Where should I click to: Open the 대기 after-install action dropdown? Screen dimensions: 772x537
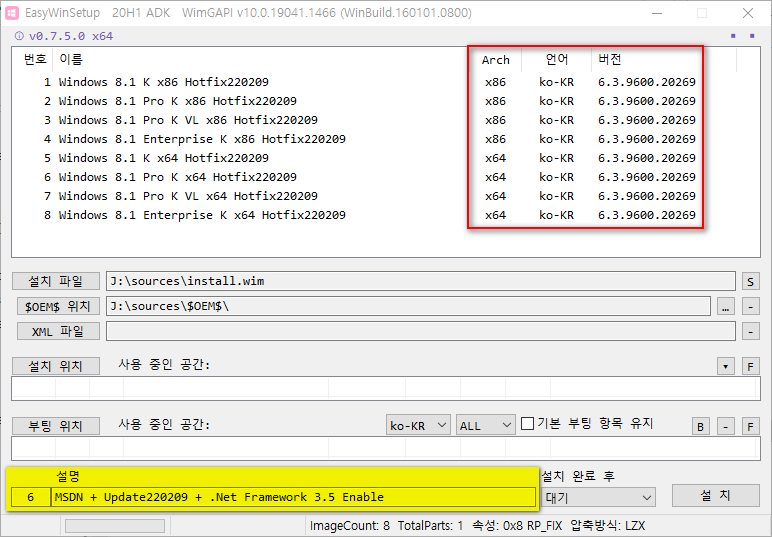[x=598, y=497]
